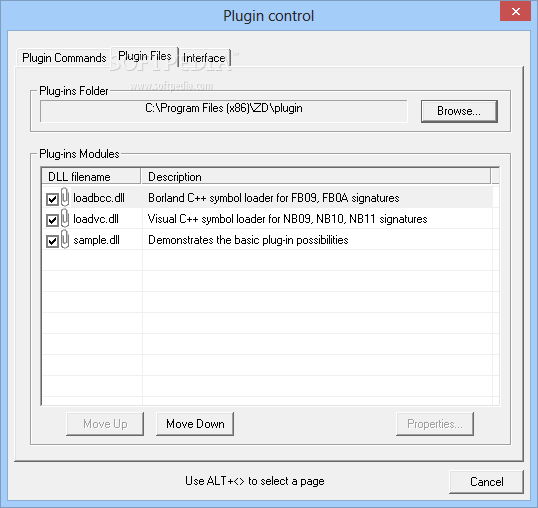This screenshot has height=508, width=538.
Task: Click the paperclip icon beside loadbcc.dll
Action: [65, 197]
